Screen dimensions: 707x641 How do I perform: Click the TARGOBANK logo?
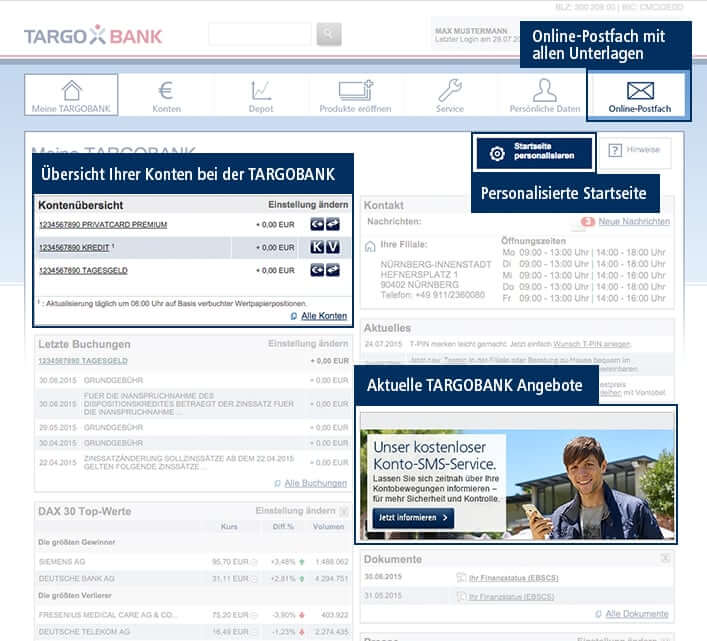coord(93,36)
